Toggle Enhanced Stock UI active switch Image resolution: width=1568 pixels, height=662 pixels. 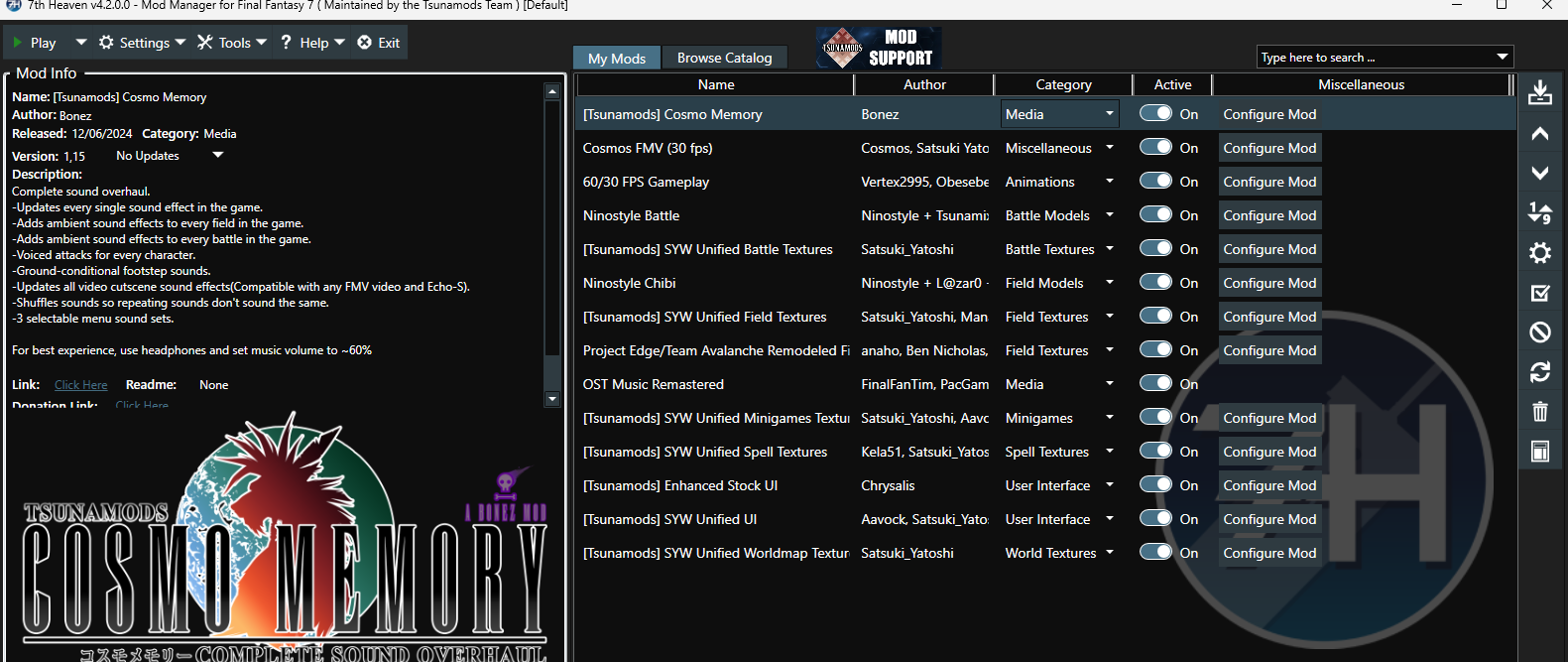[x=1155, y=484]
